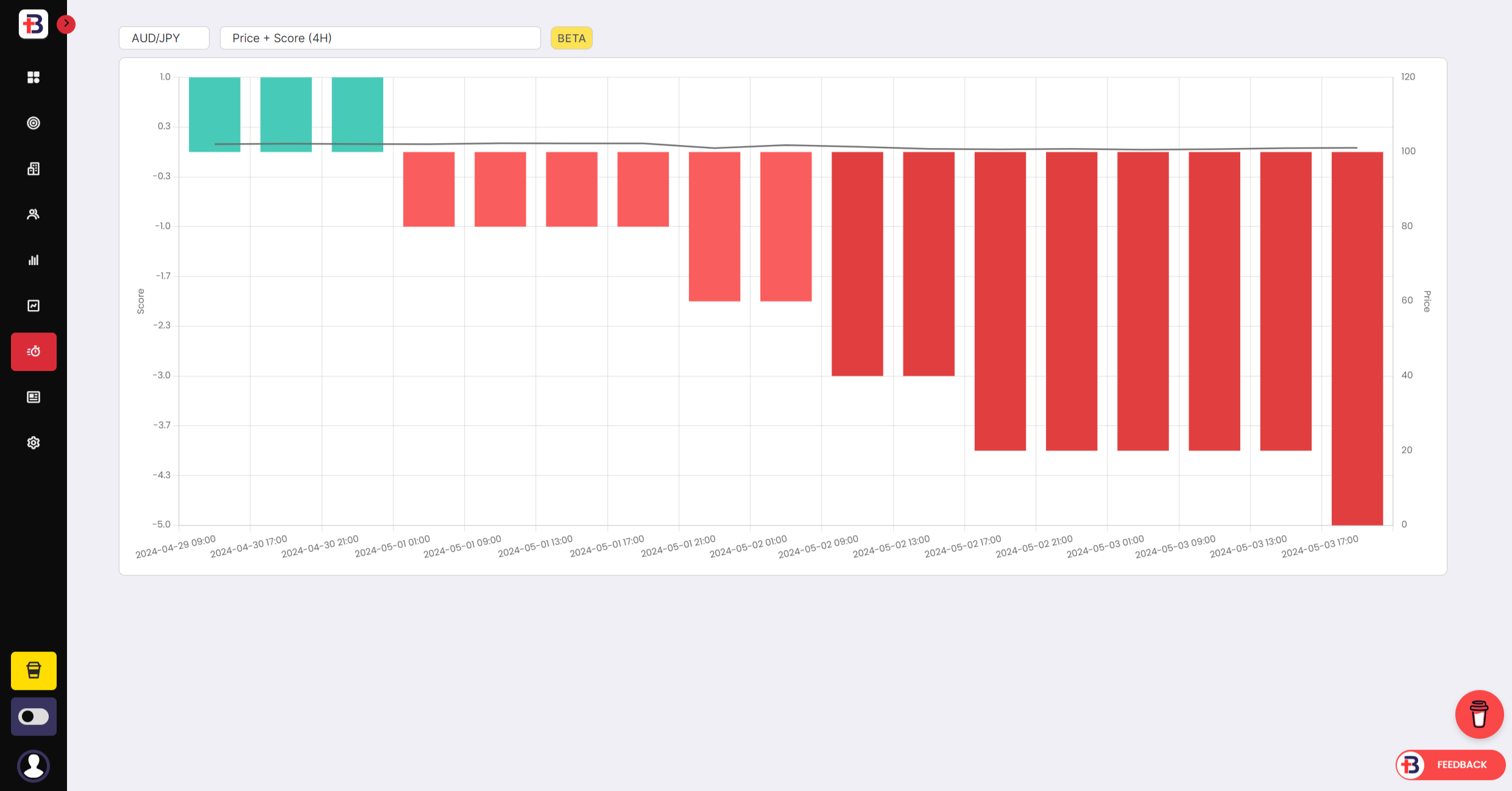Click the yellow coffee cup sidebar button
This screenshot has height=791, width=1512.
(x=34, y=670)
